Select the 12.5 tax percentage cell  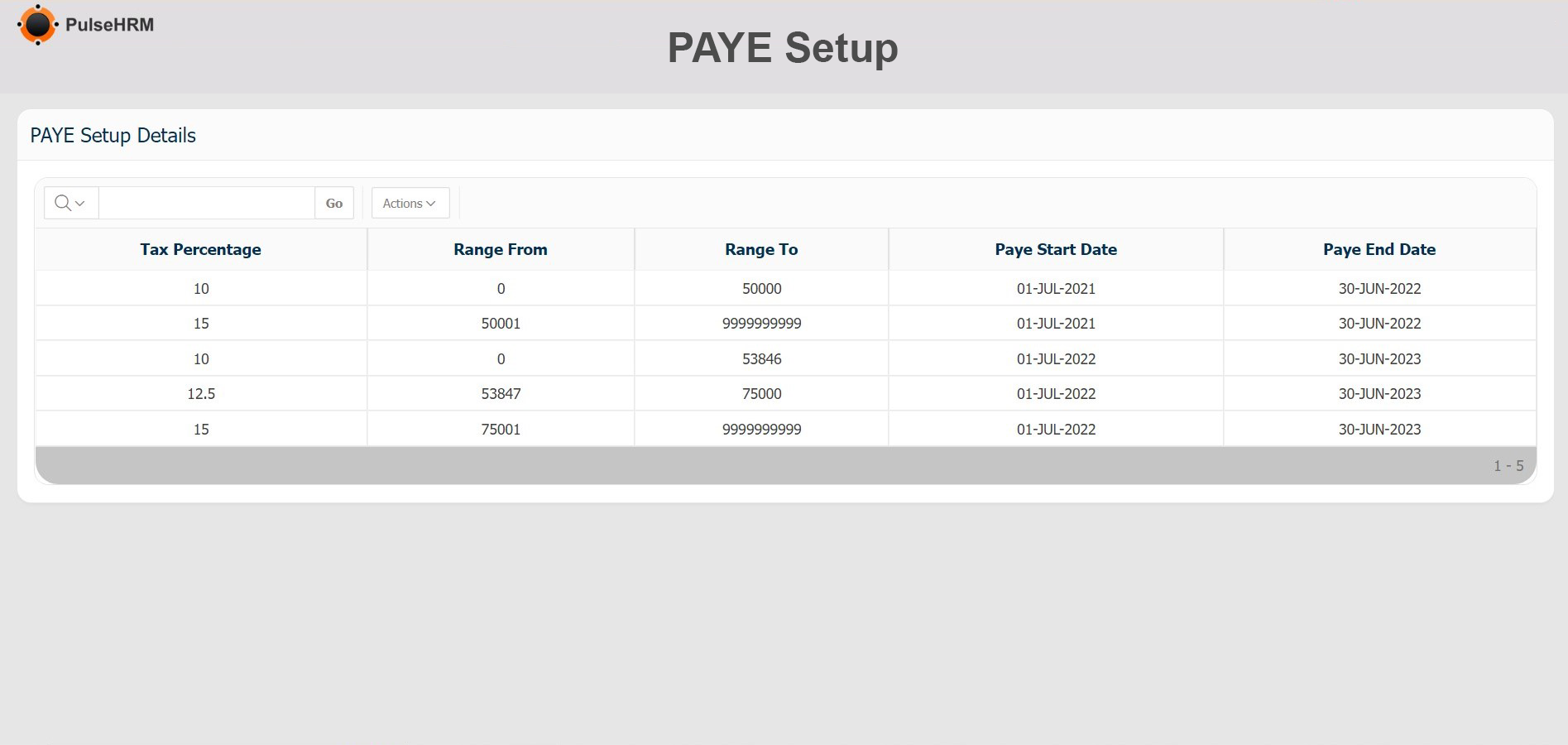(x=201, y=394)
